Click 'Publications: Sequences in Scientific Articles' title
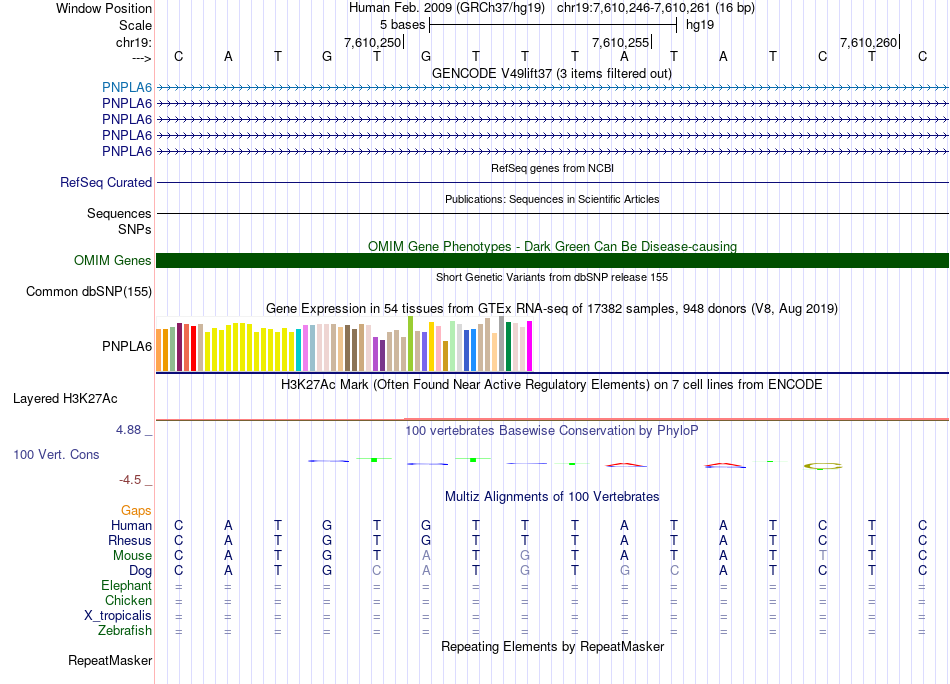The width and height of the screenshot is (950, 684). point(552,199)
